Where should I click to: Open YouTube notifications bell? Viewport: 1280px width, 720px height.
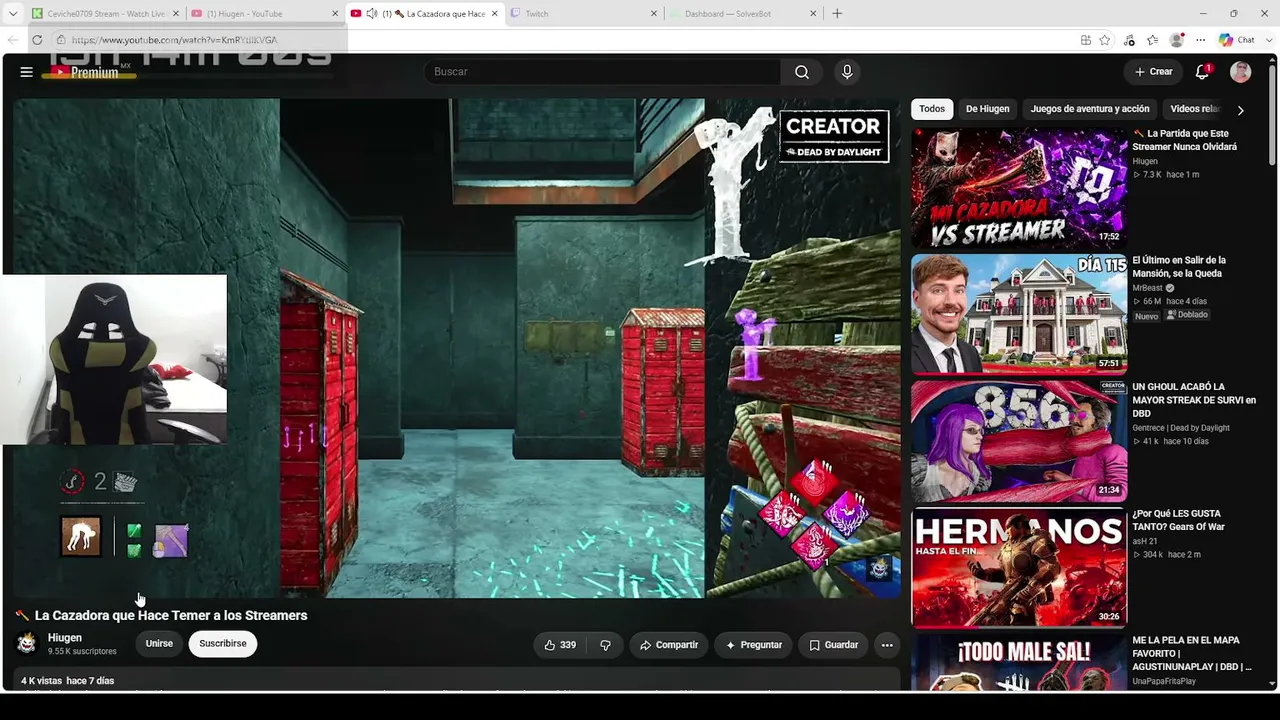(x=1203, y=72)
